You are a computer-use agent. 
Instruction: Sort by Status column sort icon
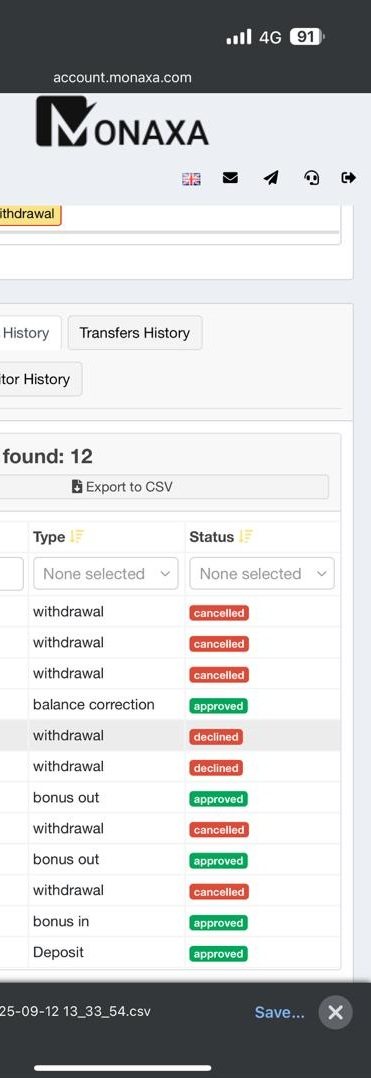[x=245, y=537]
